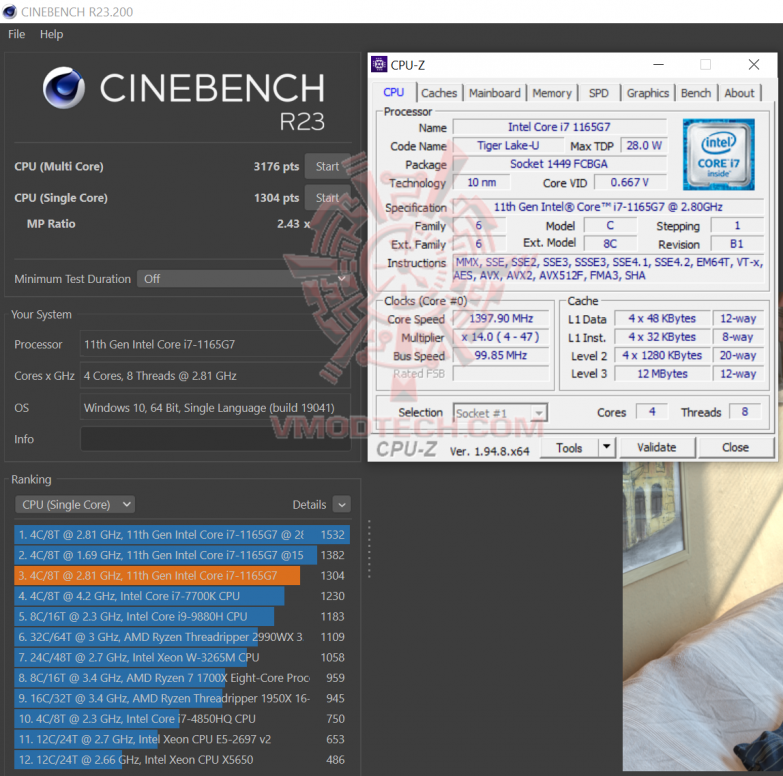
Task: Click the L1 Data value 4 x 48 KBytes
Action: click(662, 319)
